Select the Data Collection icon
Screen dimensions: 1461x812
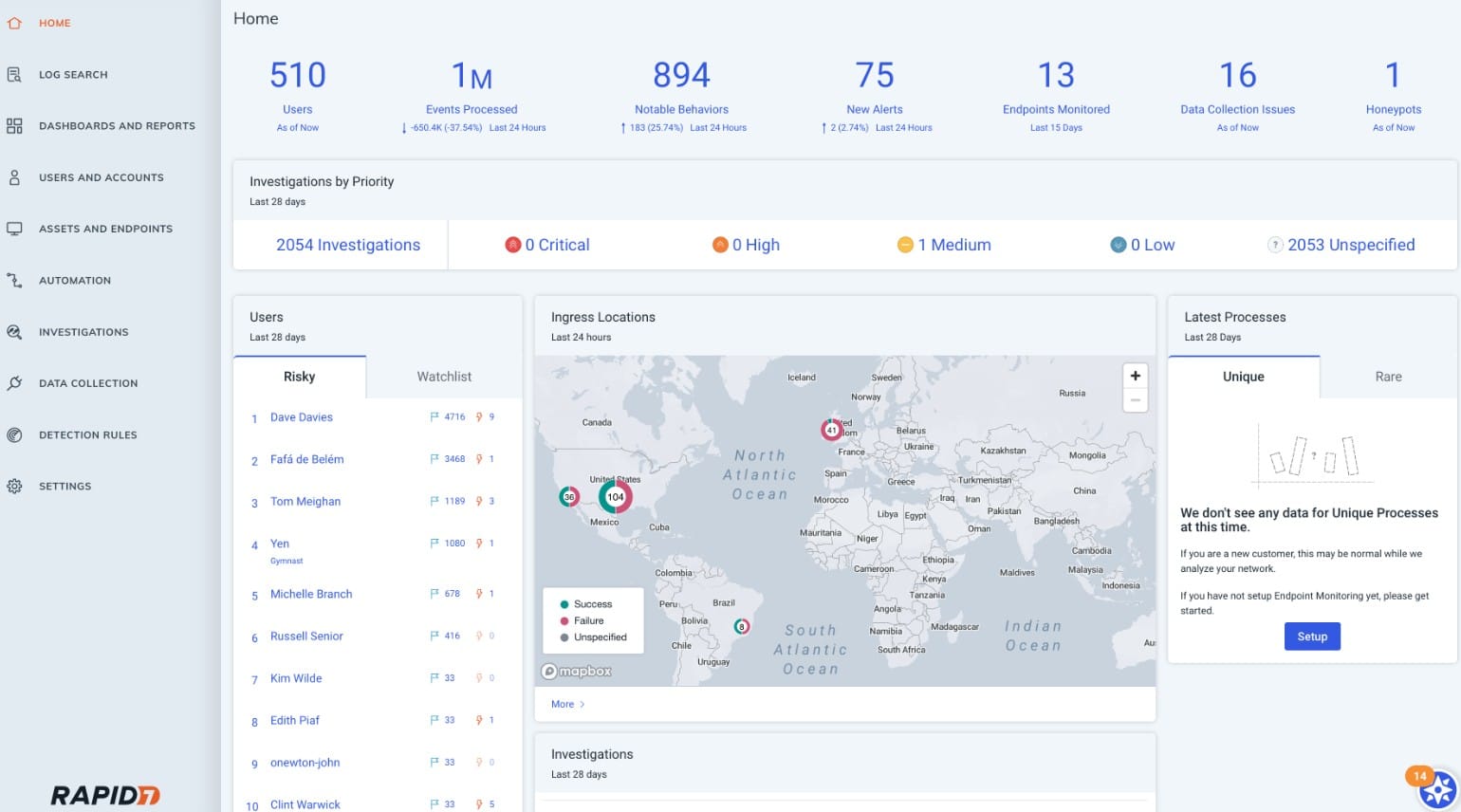(13, 383)
